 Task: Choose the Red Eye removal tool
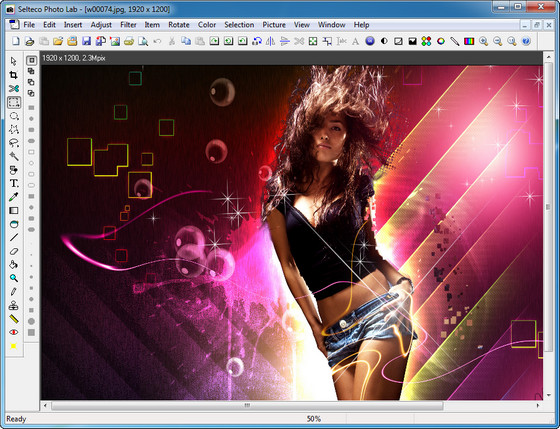(14, 332)
